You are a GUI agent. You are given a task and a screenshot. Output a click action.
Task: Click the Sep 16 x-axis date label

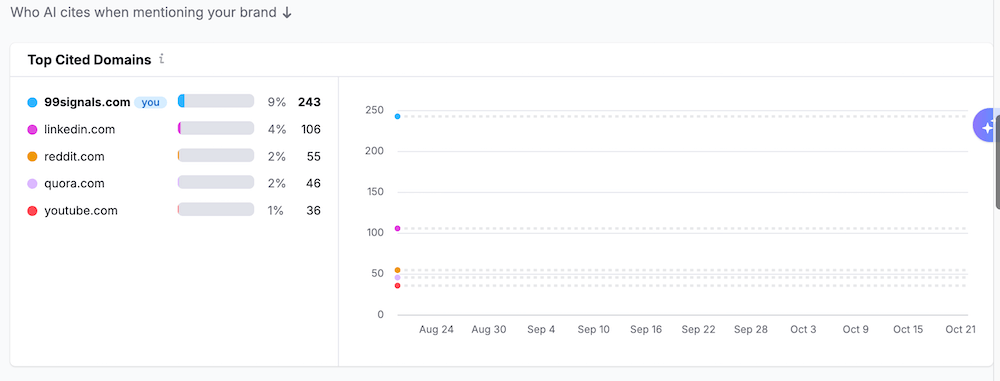click(646, 330)
